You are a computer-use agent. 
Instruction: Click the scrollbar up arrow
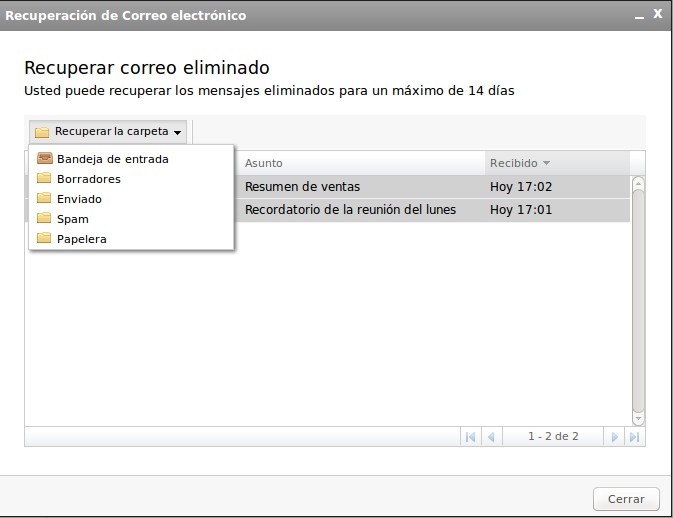click(638, 184)
